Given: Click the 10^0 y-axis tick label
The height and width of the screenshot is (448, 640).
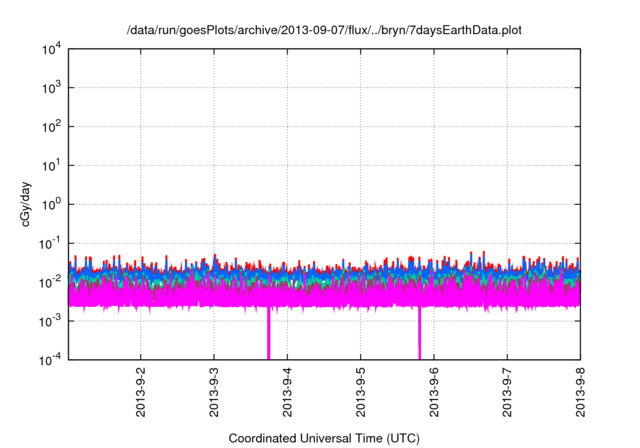Looking at the screenshot, I should pos(52,204).
